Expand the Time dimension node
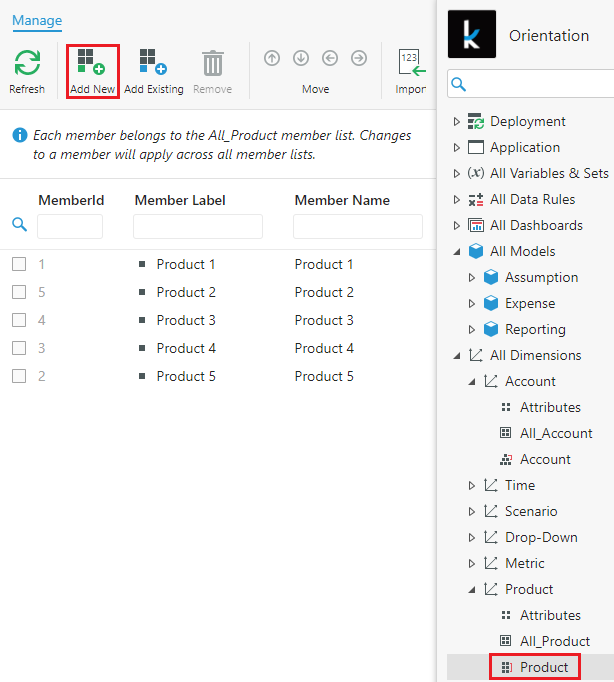614x682 pixels. coord(471,485)
